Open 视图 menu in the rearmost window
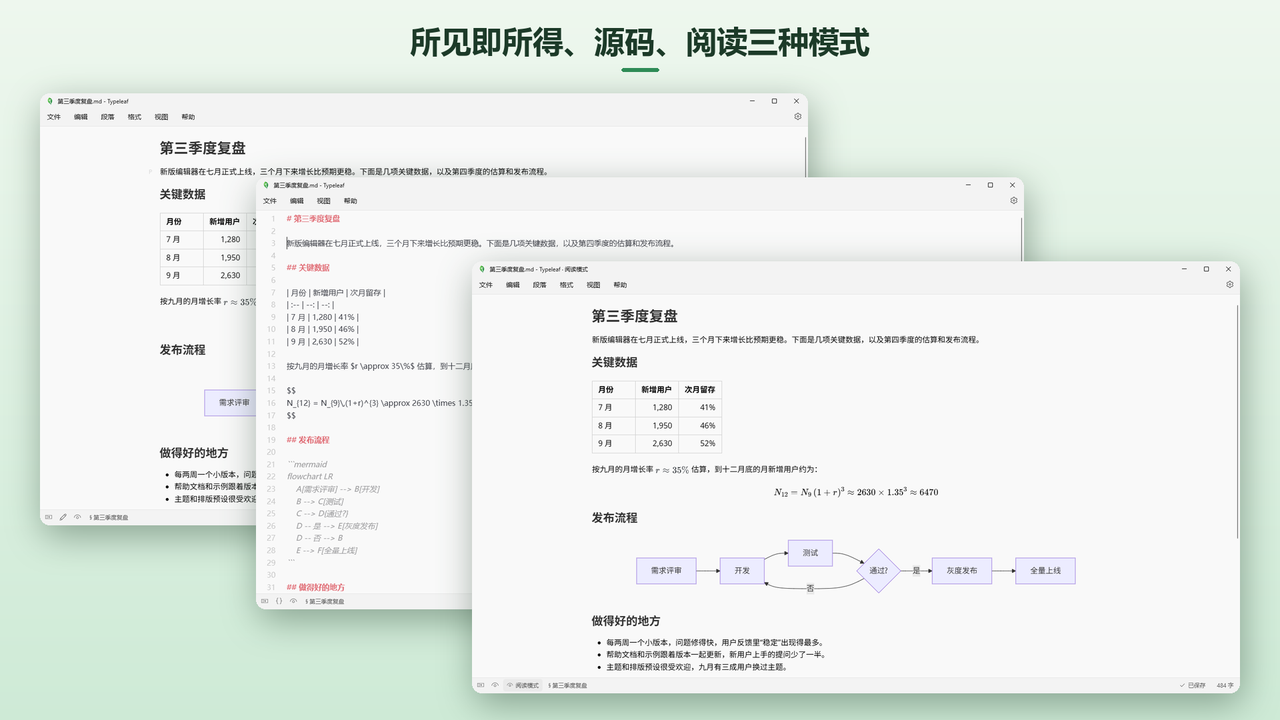 pyautogui.click(x=162, y=117)
